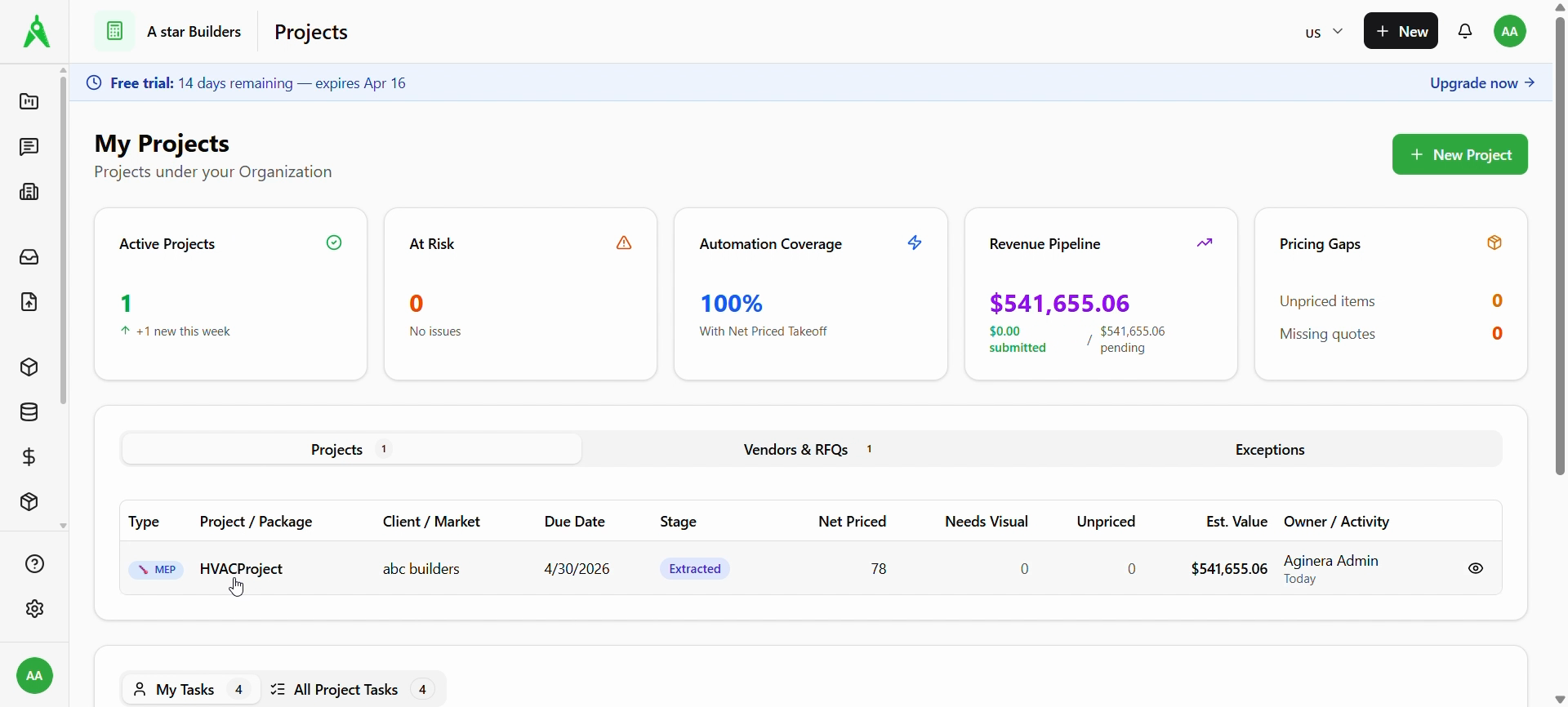The image size is (1568, 707).
Task: Switch to the Exceptions tab
Action: (1269, 450)
